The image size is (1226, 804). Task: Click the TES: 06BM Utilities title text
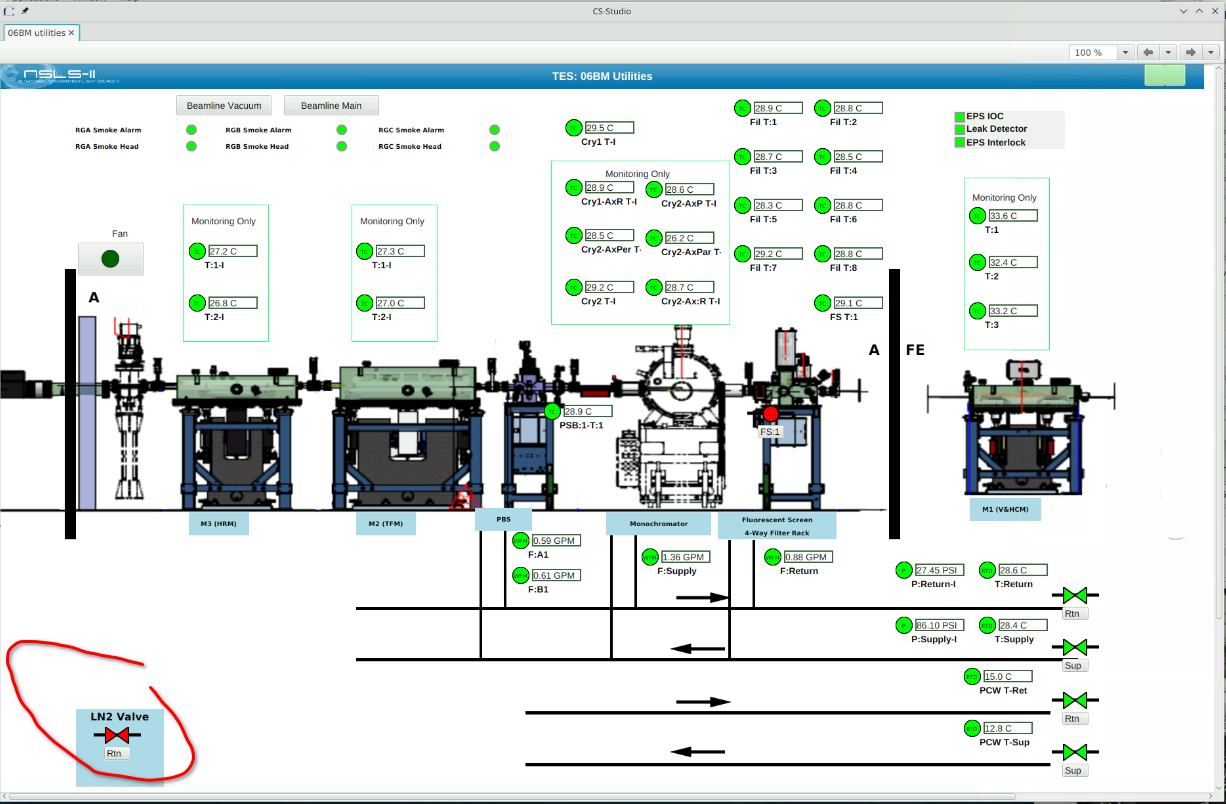pos(602,76)
